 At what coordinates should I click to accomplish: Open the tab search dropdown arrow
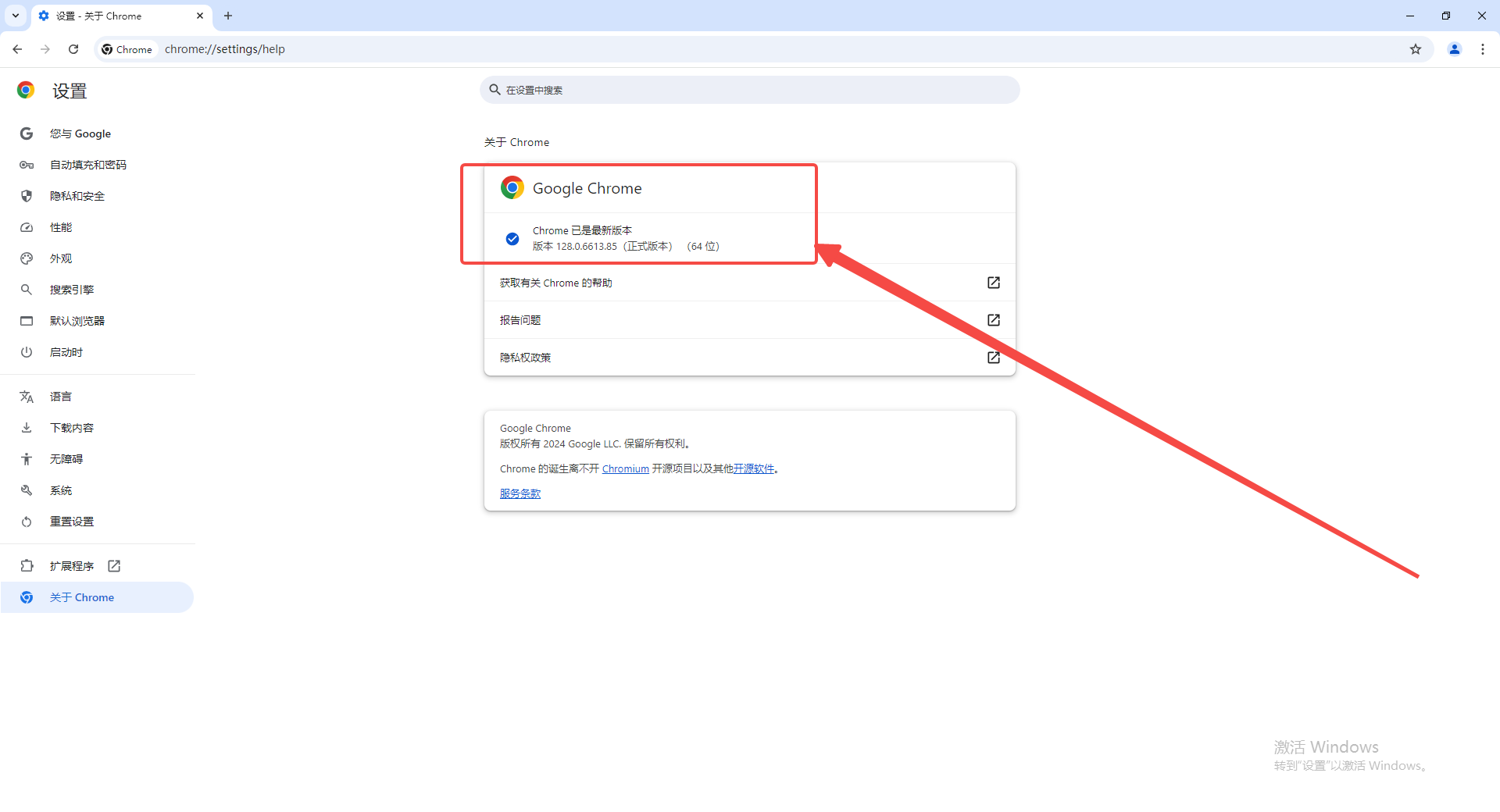[x=16, y=16]
